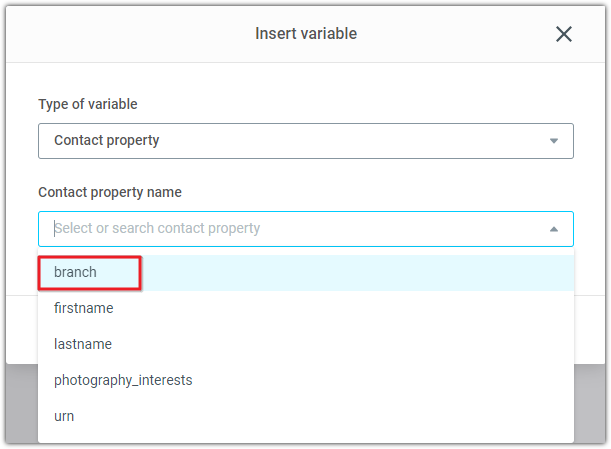This screenshot has width=611, height=449.
Task: Click the highlighted branch row's empty right side
Action: point(357,273)
